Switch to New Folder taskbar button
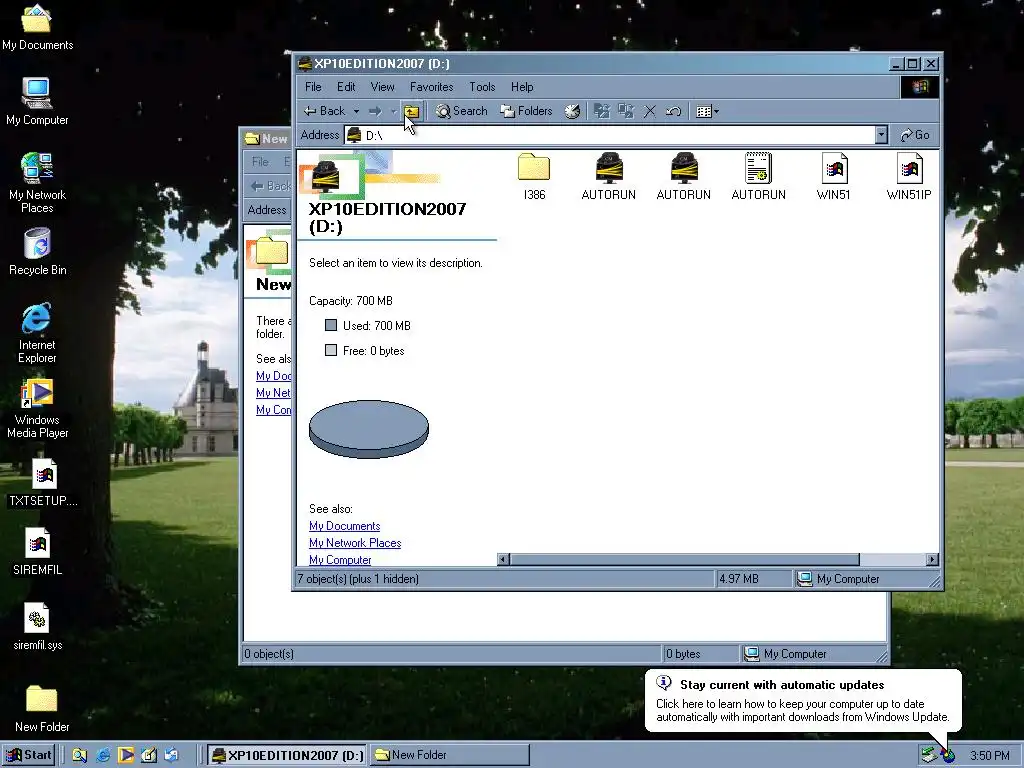The image size is (1024, 768). [x=450, y=755]
